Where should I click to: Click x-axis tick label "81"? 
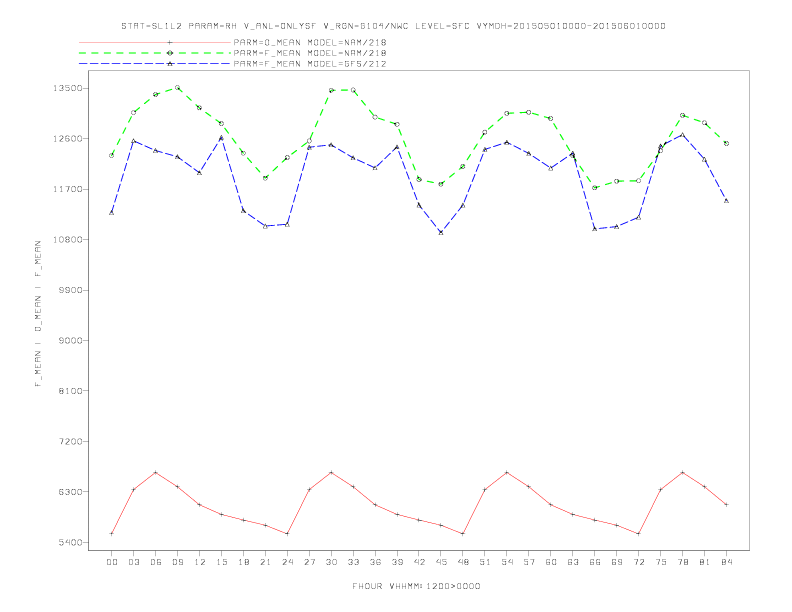(x=705, y=562)
